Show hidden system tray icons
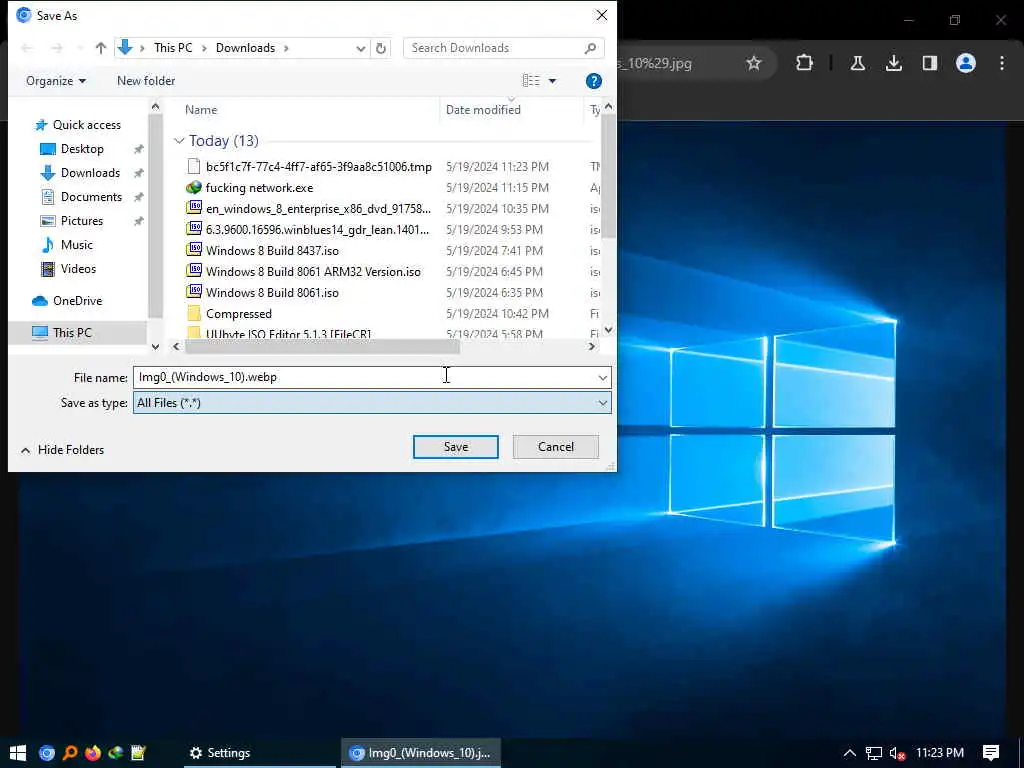The height and width of the screenshot is (768, 1024). click(849, 753)
